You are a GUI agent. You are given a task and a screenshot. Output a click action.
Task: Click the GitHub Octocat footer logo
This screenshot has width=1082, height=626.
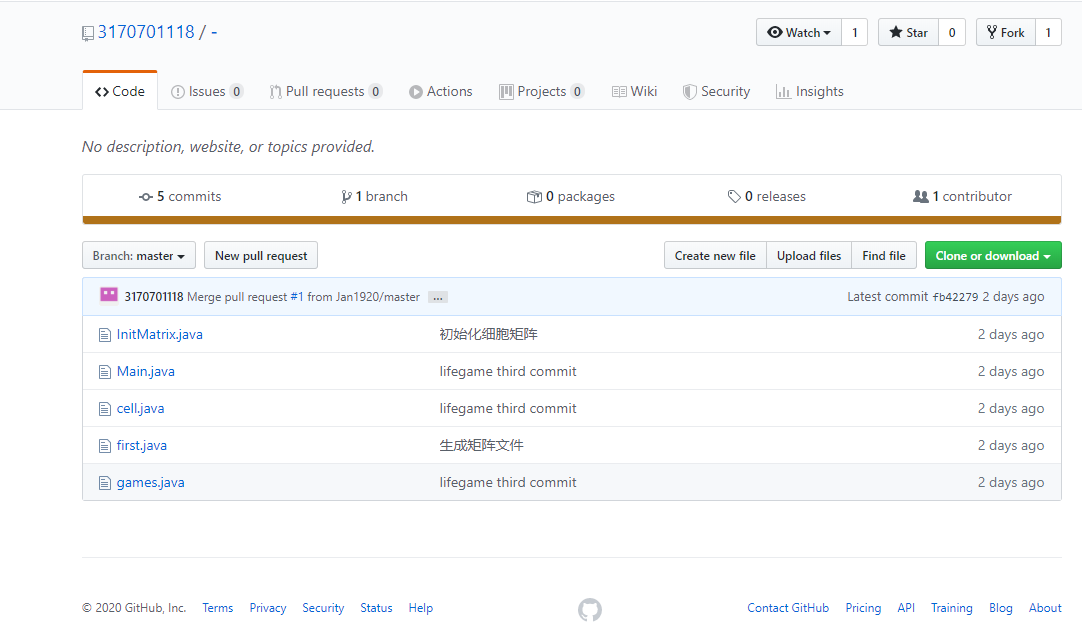click(590, 609)
